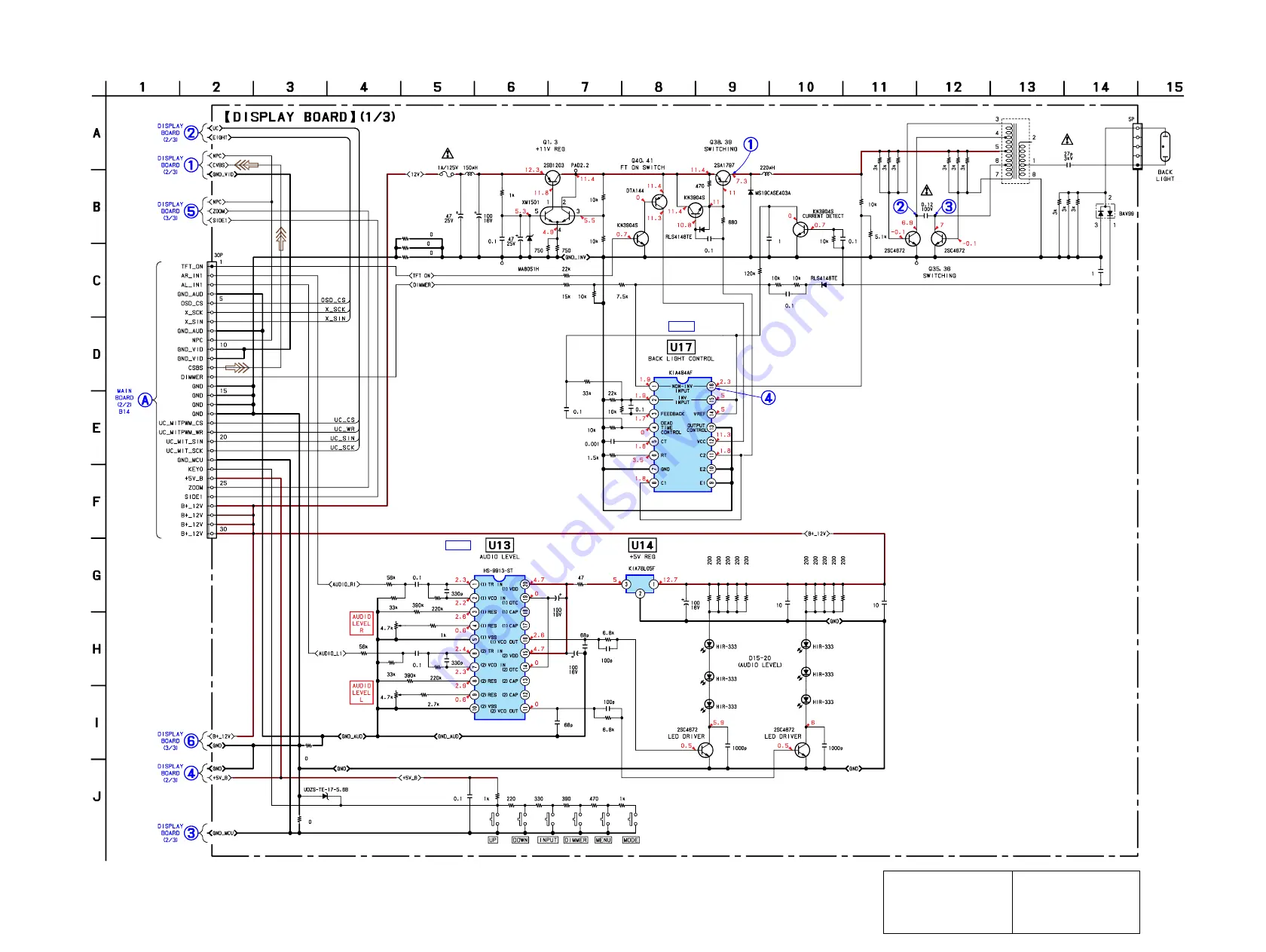This screenshot has height=952, width=1266.
Task: Click the red AUDIO LEVEL L box
Action: coord(362,693)
